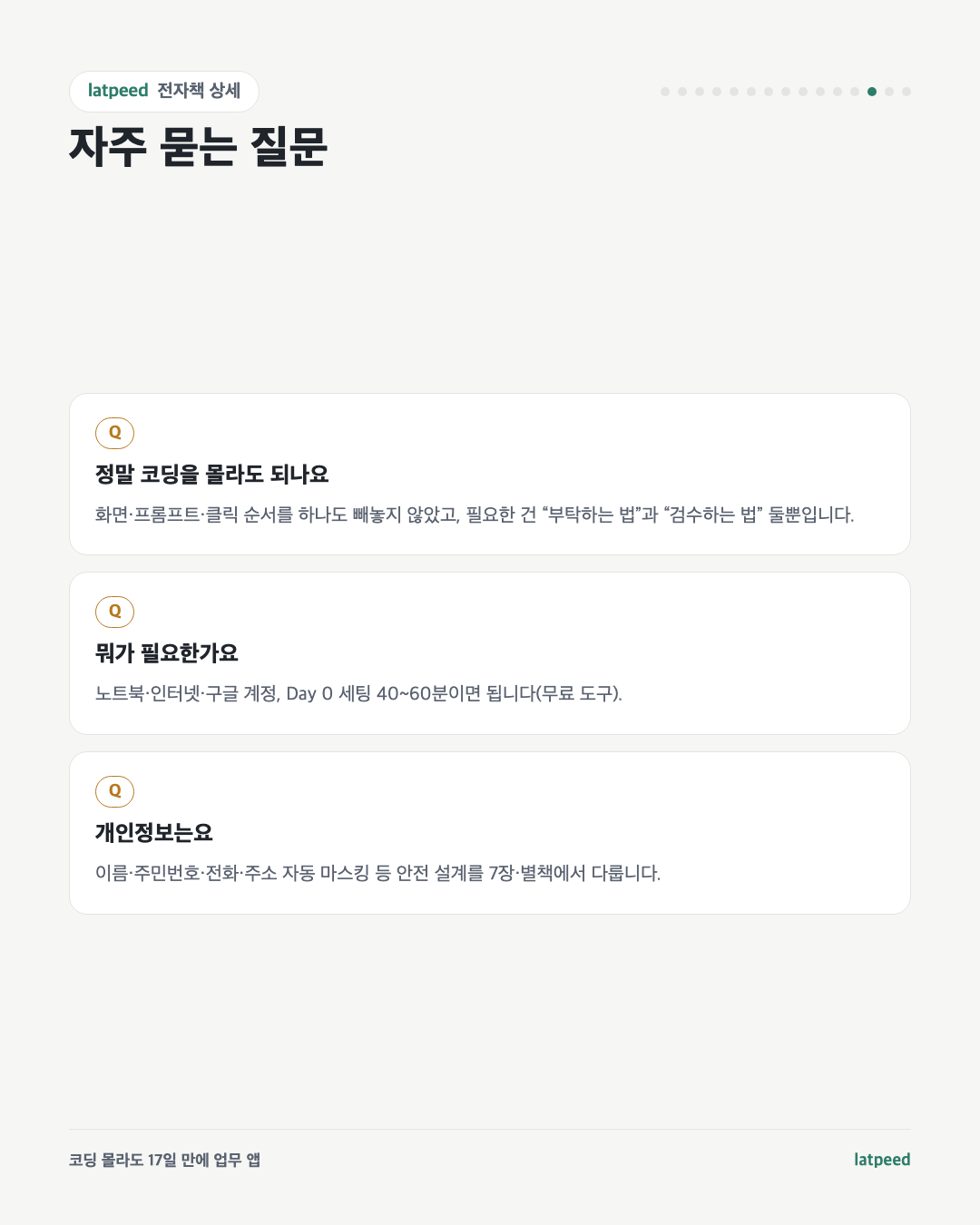Viewport: 980px width, 1225px height.
Task: Select the answer about Day 0 세팅
Action: click(x=358, y=693)
